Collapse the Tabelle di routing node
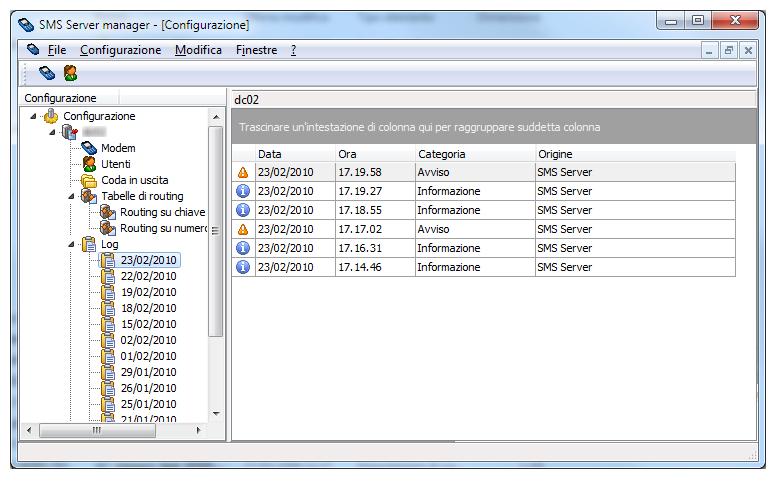The width and height of the screenshot is (776, 479). 71,196
